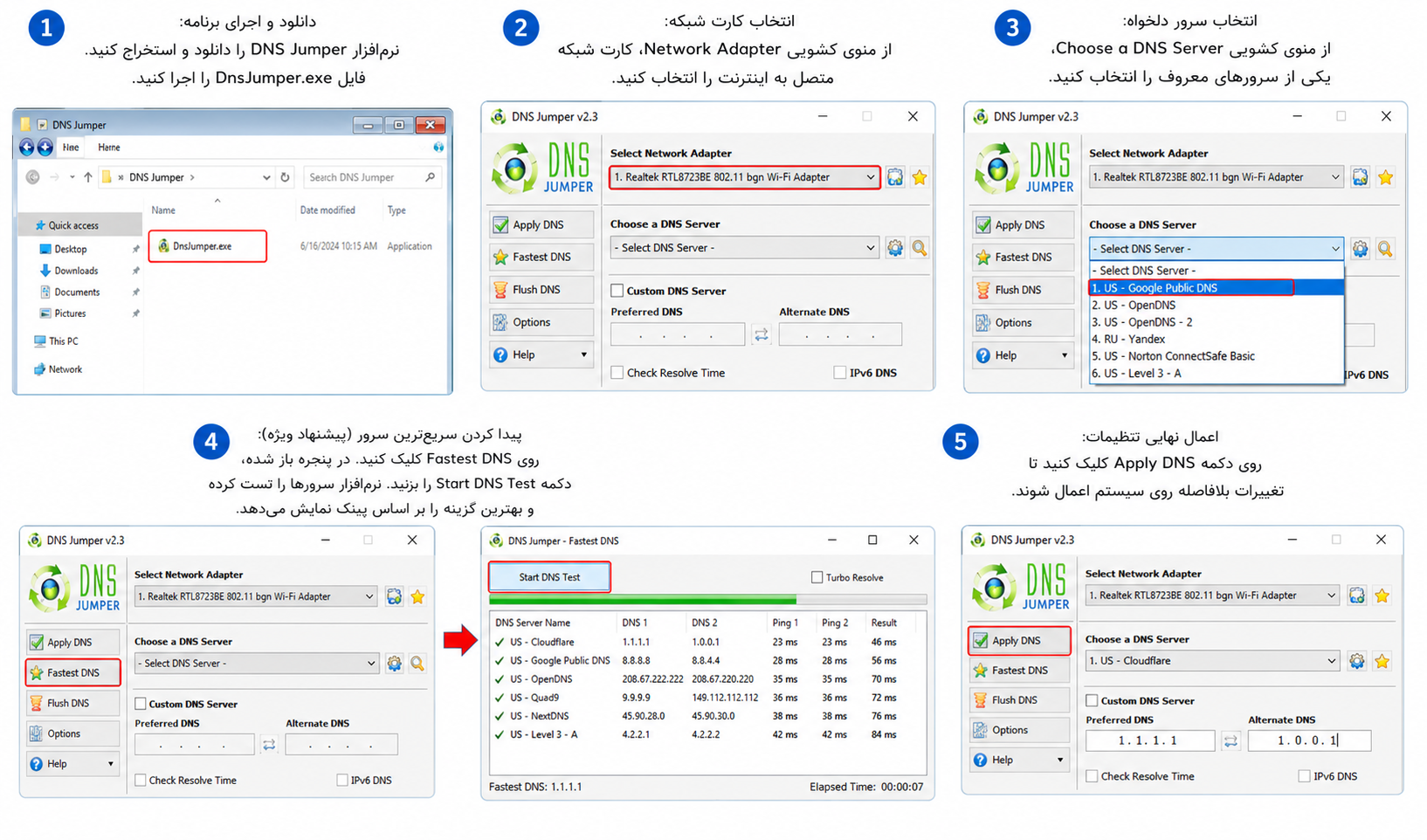The image size is (1427, 840).
Task: Click the Alternate DNS field showing 1.0.0.1
Action: coord(1309,740)
